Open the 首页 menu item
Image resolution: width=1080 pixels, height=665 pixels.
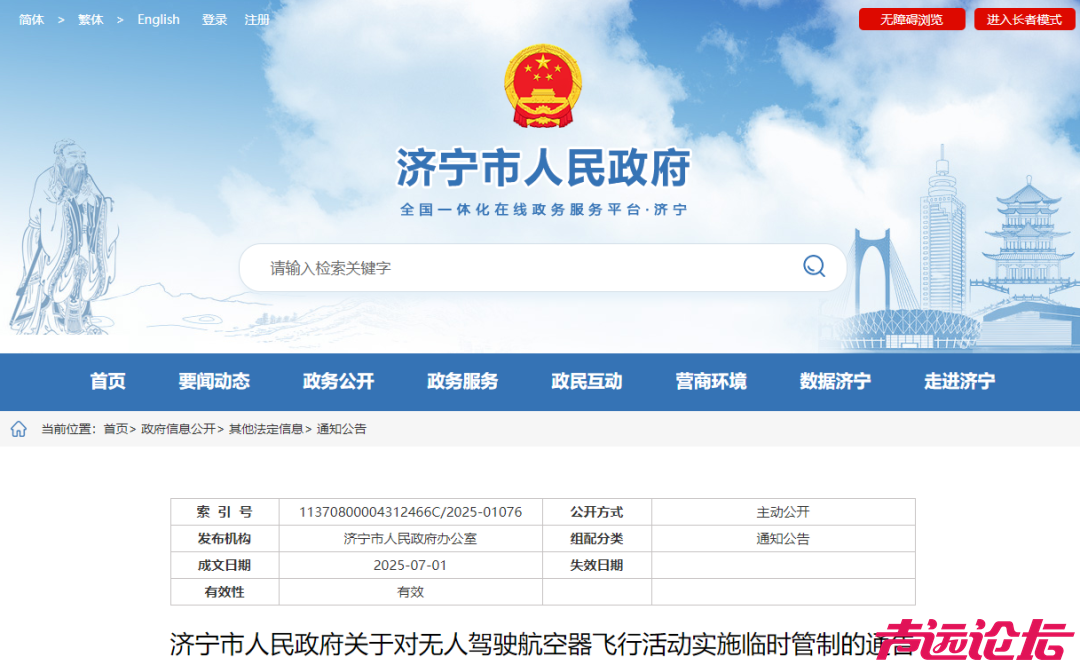click(107, 381)
